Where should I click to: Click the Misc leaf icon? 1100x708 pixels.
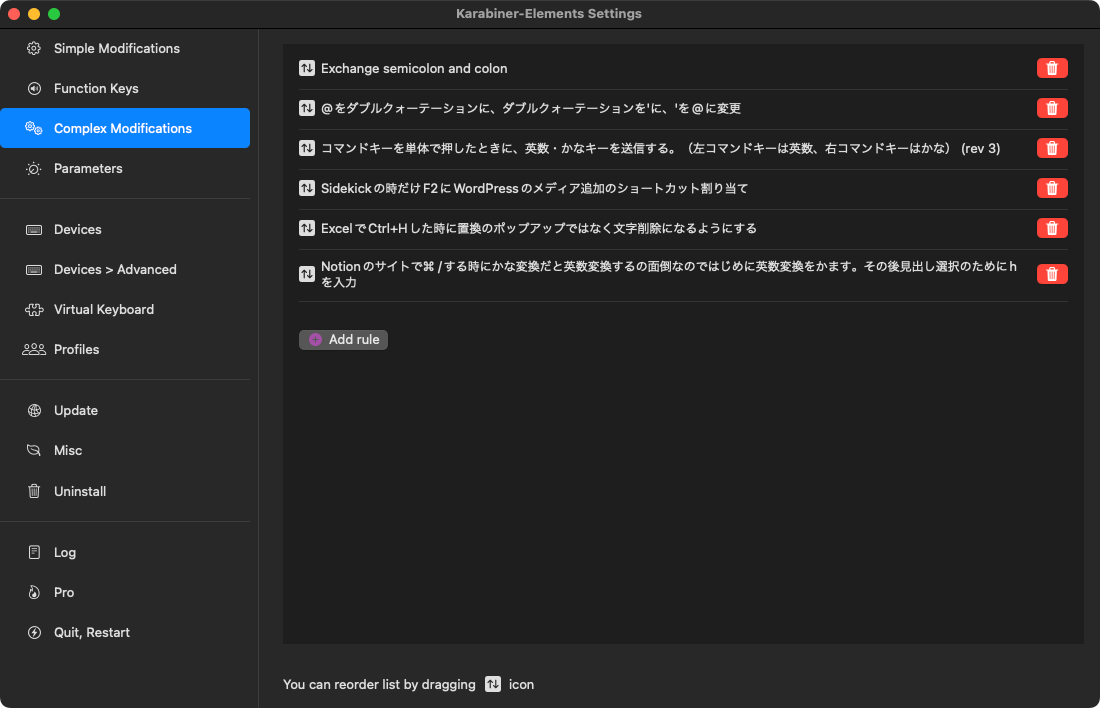pyautogui.click(x=34, y=450)
